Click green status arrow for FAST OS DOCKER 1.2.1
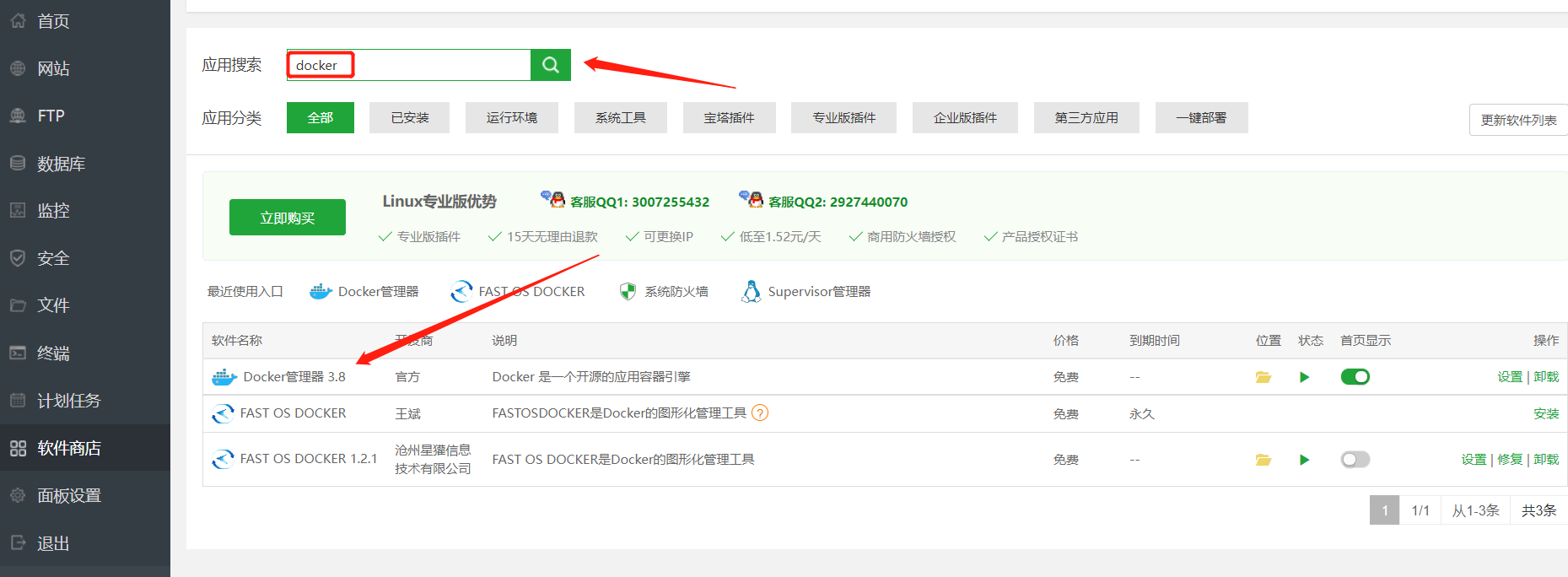 pyautogui.click(x=1305, y=460)
